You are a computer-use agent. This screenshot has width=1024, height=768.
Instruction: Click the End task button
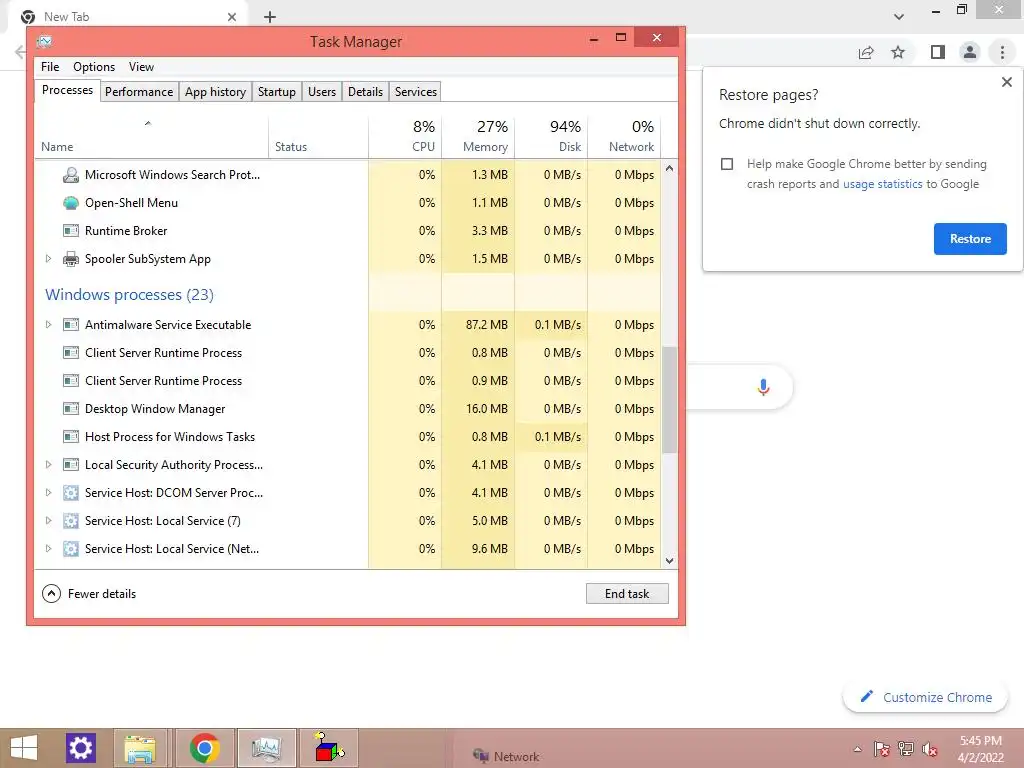(x=627, y=594)
